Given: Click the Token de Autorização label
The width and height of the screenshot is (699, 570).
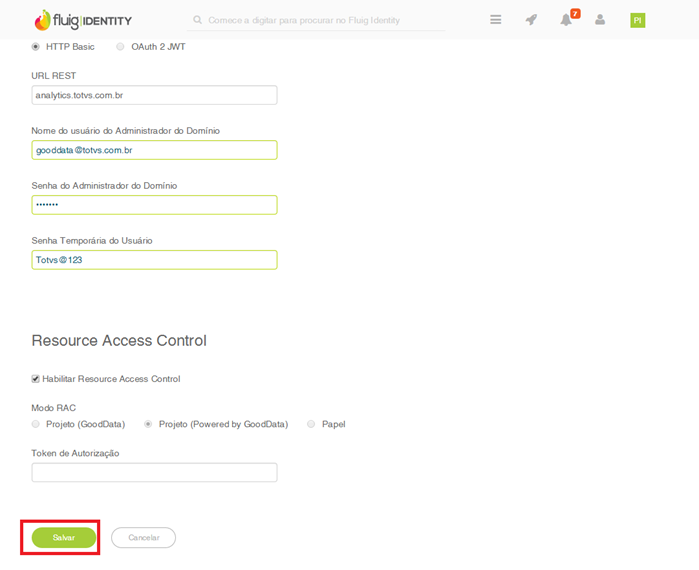Looking at the screenshot, I should click(75, 453).
